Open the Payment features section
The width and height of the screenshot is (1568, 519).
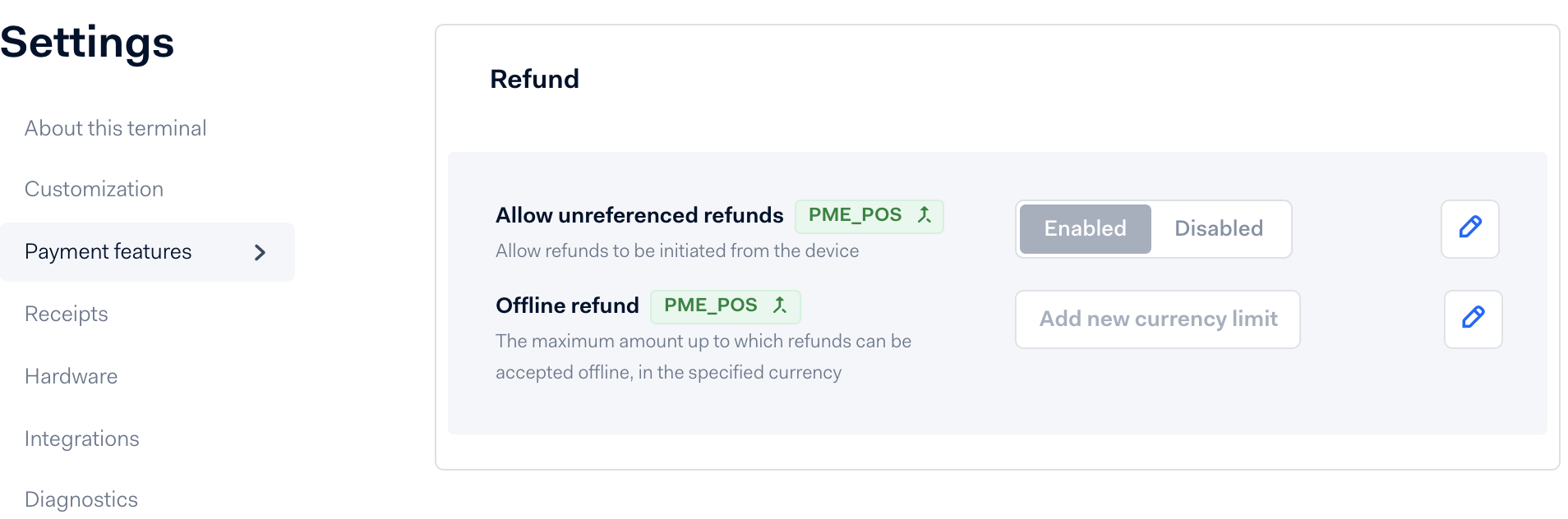point(147,252)
